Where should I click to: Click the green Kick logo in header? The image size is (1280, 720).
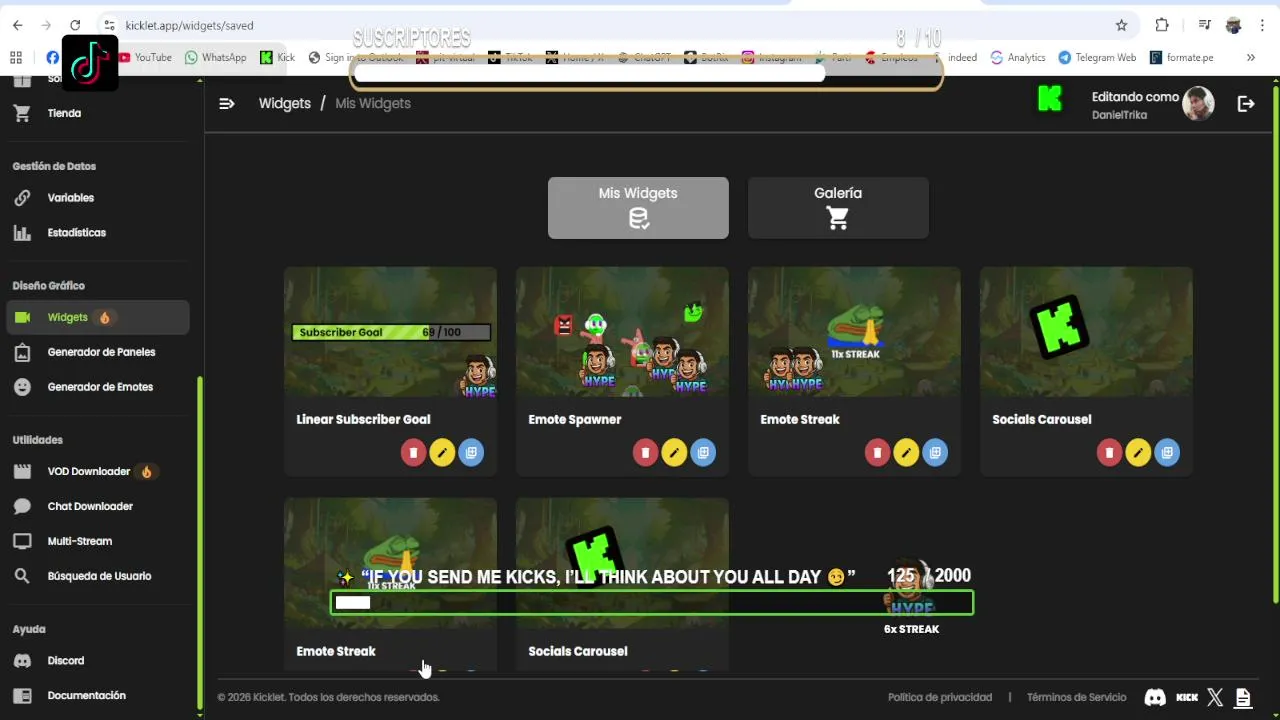[x=1050, y=99]
